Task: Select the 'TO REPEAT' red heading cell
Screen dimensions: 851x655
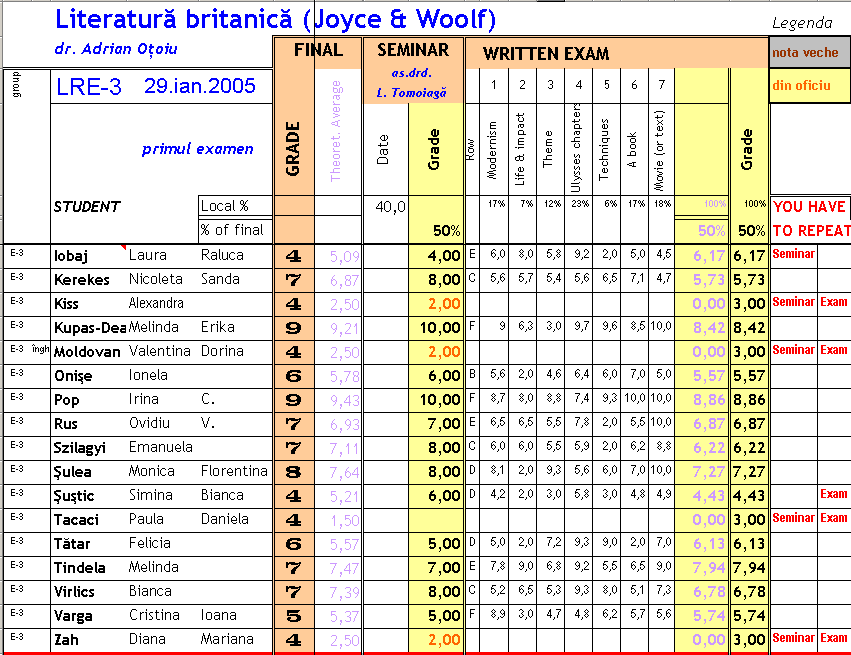Action: point(811,231)
